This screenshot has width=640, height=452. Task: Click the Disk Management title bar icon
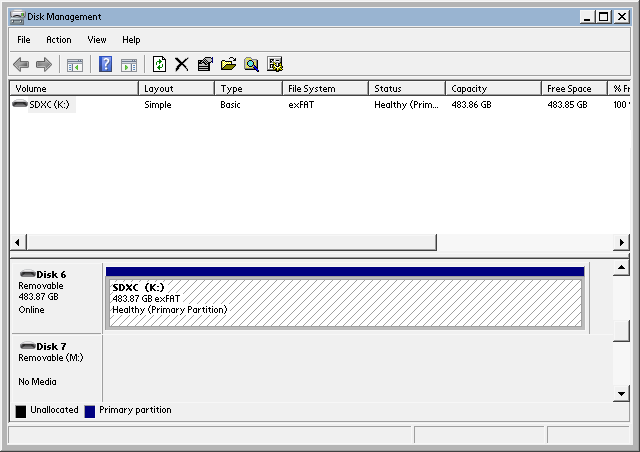[17, 17]
